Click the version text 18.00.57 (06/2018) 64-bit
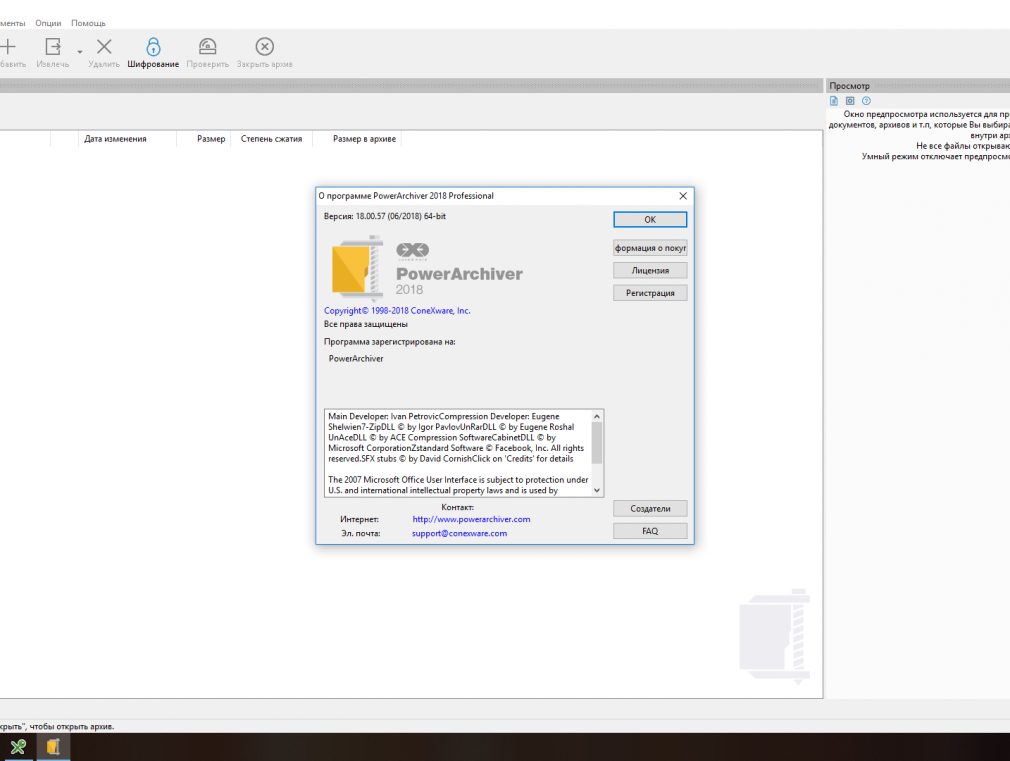The width and height of the screenshot is (1010, 761). [x=401, y=217]
